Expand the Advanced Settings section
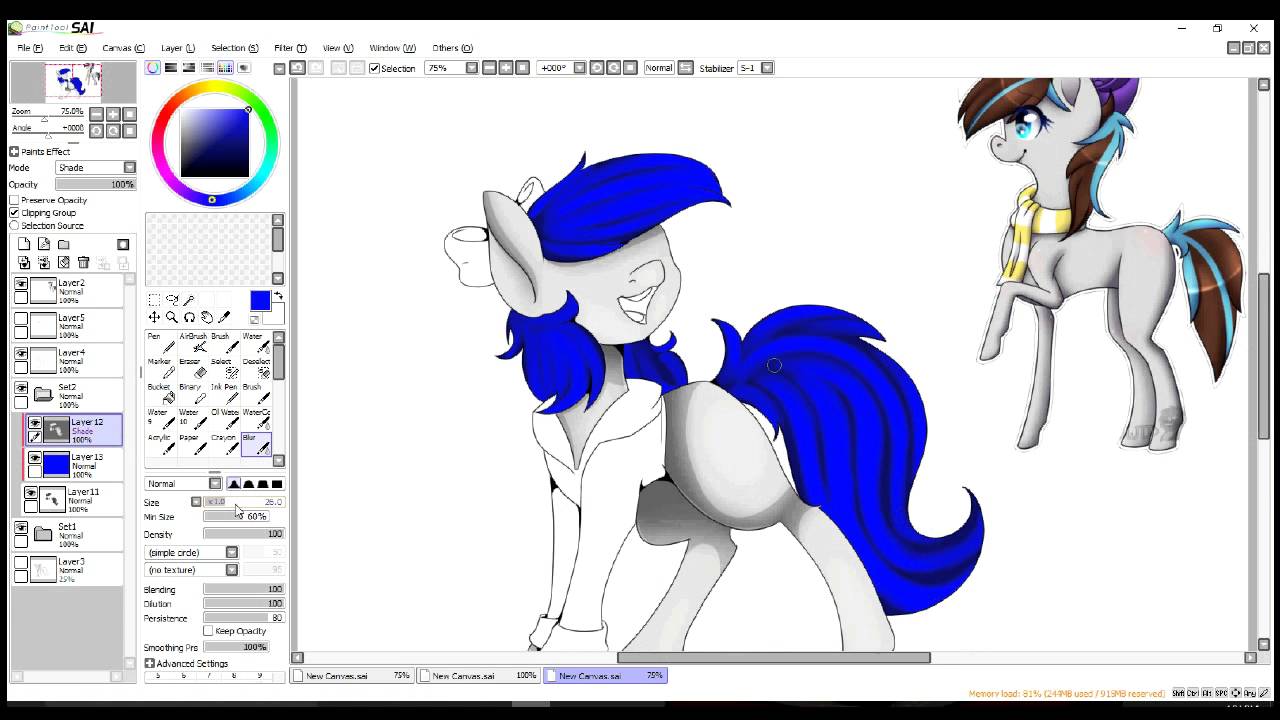This screenshot has height=720, width=1280. (x=149, y=664)
